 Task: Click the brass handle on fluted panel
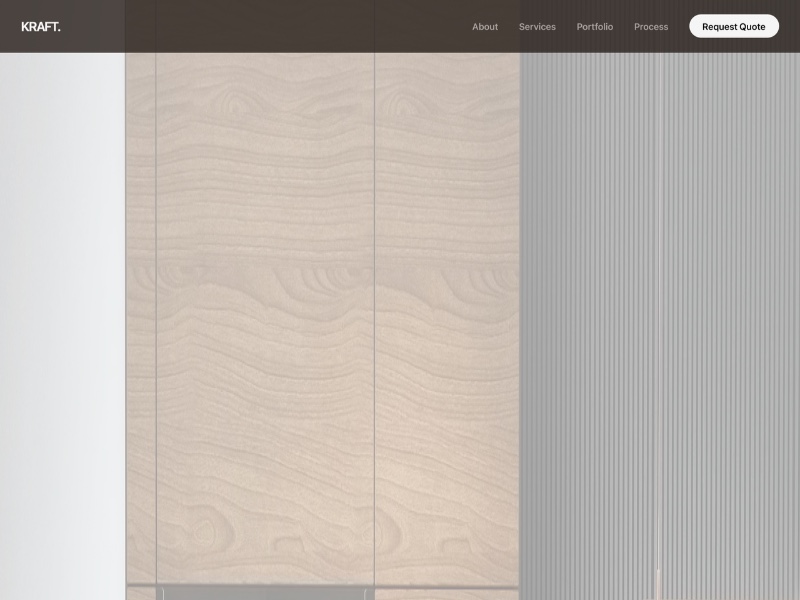[658, 583]
